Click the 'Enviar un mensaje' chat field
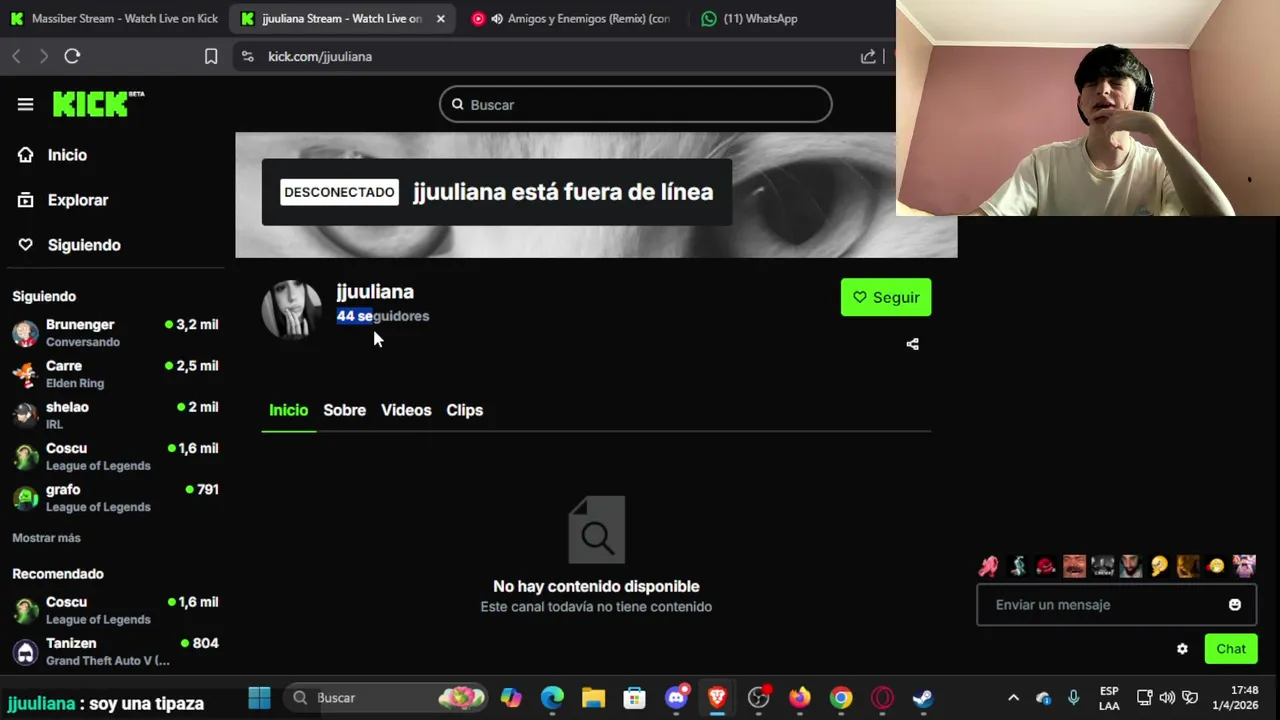 click(x=1105, y=605)
